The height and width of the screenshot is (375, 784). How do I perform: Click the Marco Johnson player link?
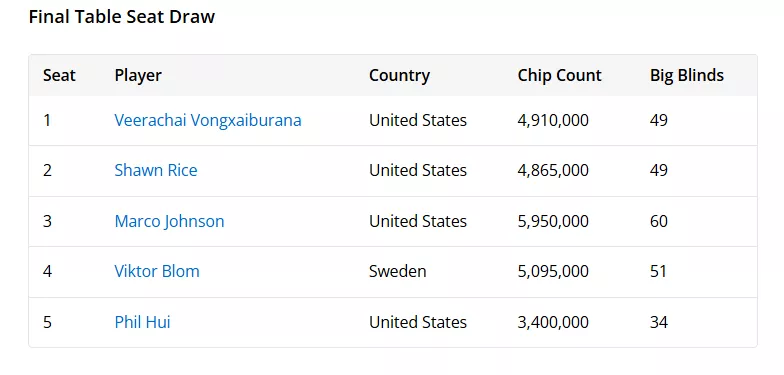coord(170,221)
